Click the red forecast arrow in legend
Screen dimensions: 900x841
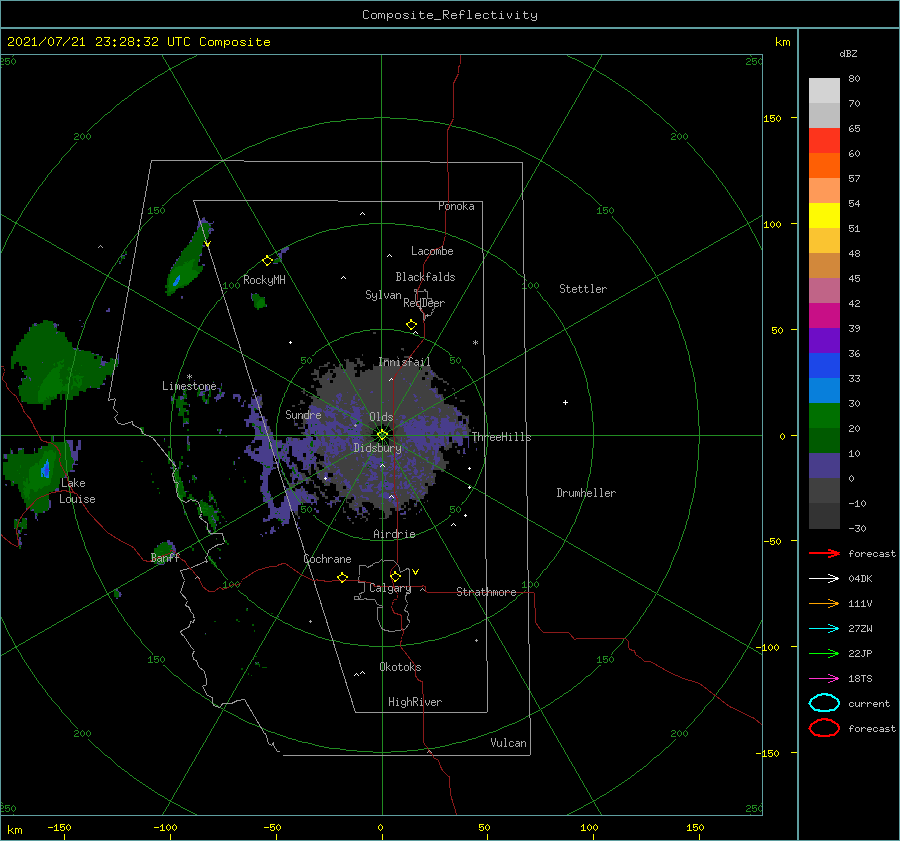[x=824, y=553]
